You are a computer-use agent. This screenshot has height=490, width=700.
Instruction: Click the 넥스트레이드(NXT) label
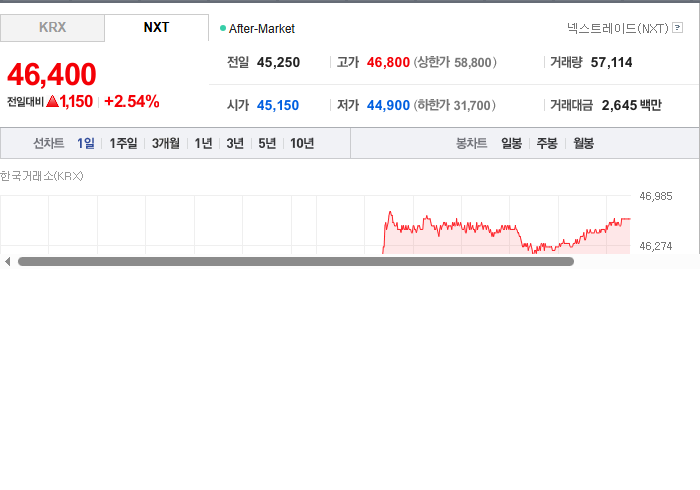click(x=617, y=28)
